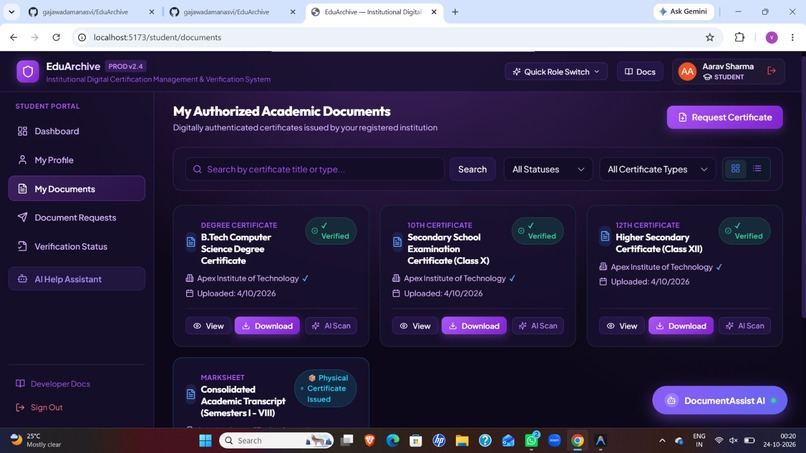Click the AA user avatar
The height and width of the screenshot is (453, 806).
click(x=687, y=71)
